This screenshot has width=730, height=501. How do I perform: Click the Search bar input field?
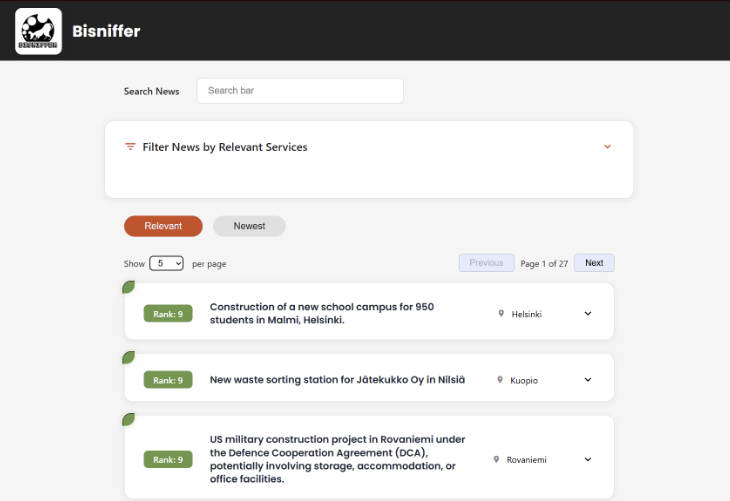pos(300,91)
